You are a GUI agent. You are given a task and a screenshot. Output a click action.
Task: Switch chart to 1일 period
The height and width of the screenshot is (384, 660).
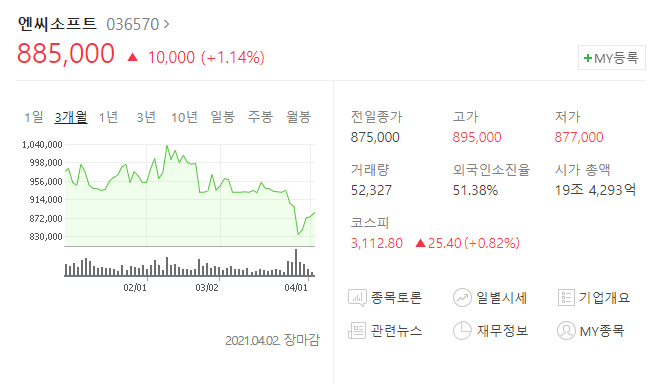click(x=34, y=117)
